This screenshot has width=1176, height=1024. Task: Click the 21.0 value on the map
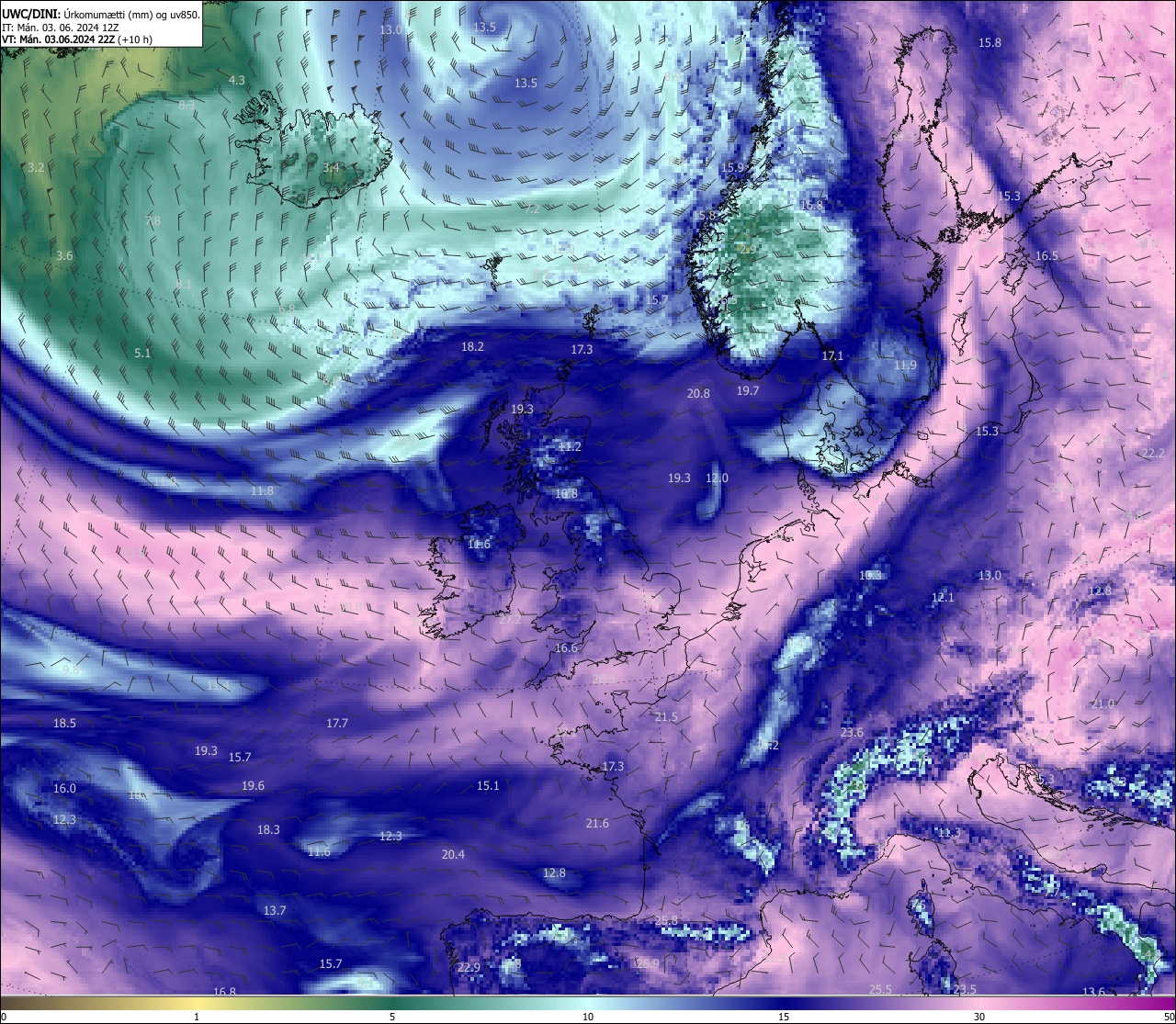[1102, 704]
